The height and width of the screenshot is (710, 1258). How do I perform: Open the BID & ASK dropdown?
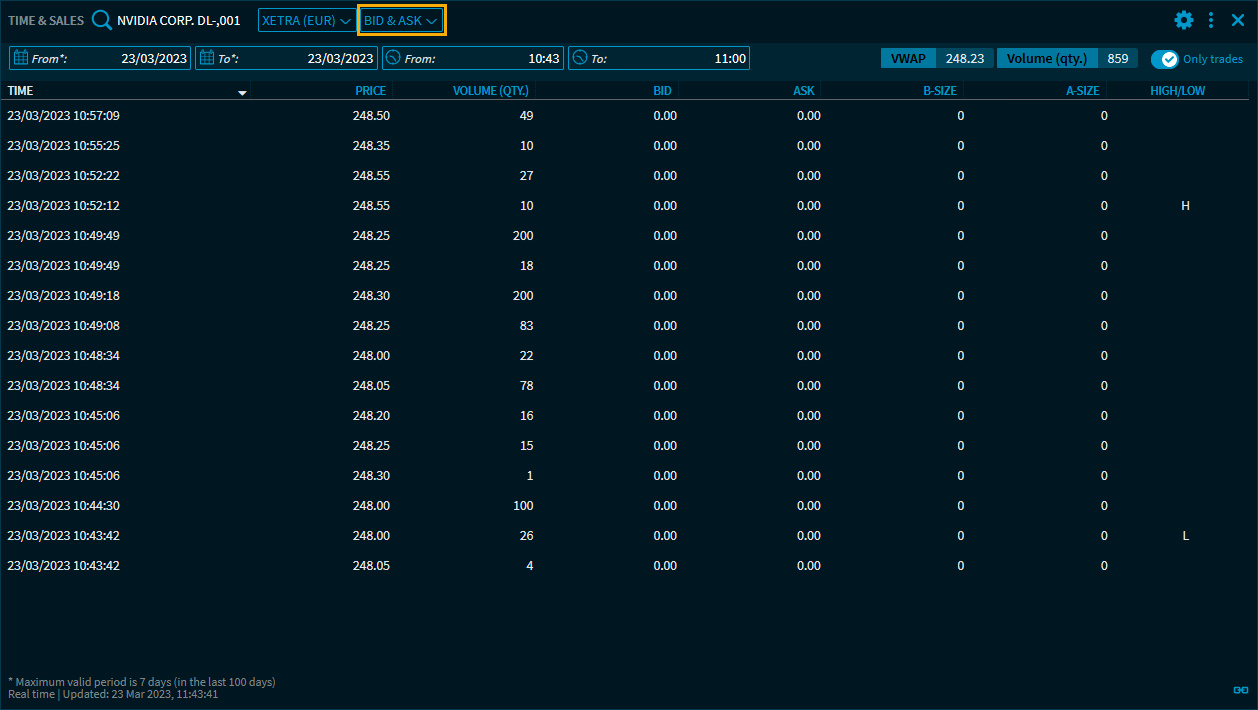click(401, 20)
